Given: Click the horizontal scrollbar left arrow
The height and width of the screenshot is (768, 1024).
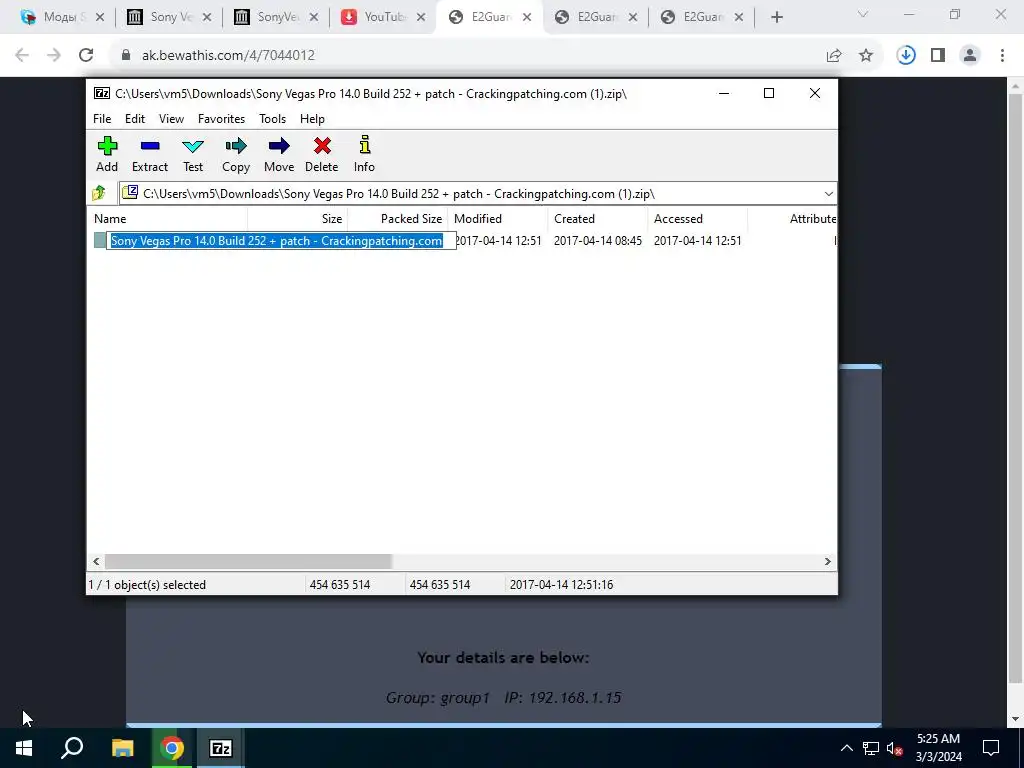Looking at the screenshot, I should point(96,562).
